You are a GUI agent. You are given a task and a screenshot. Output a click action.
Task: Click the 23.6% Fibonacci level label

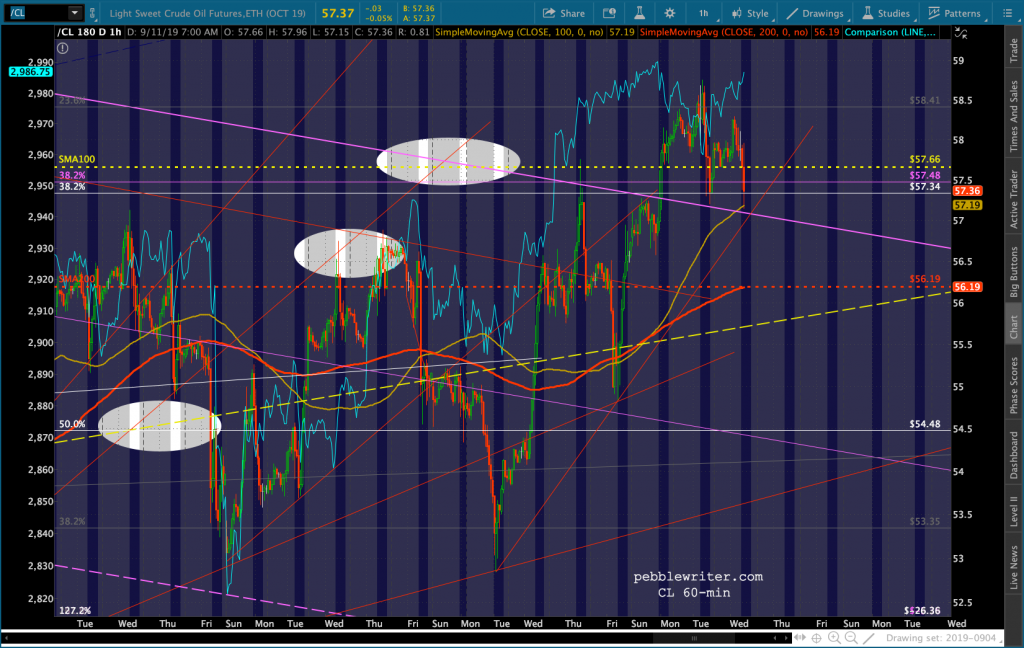[x=72, y=101]
